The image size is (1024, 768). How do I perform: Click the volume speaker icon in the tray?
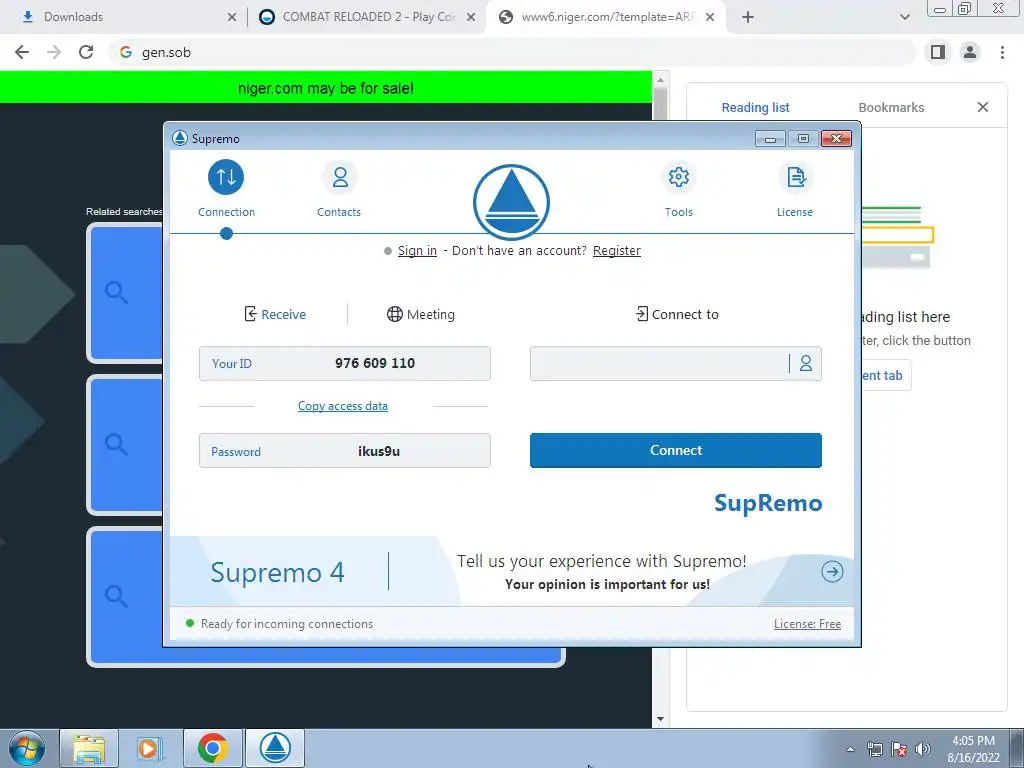point(922,749)
